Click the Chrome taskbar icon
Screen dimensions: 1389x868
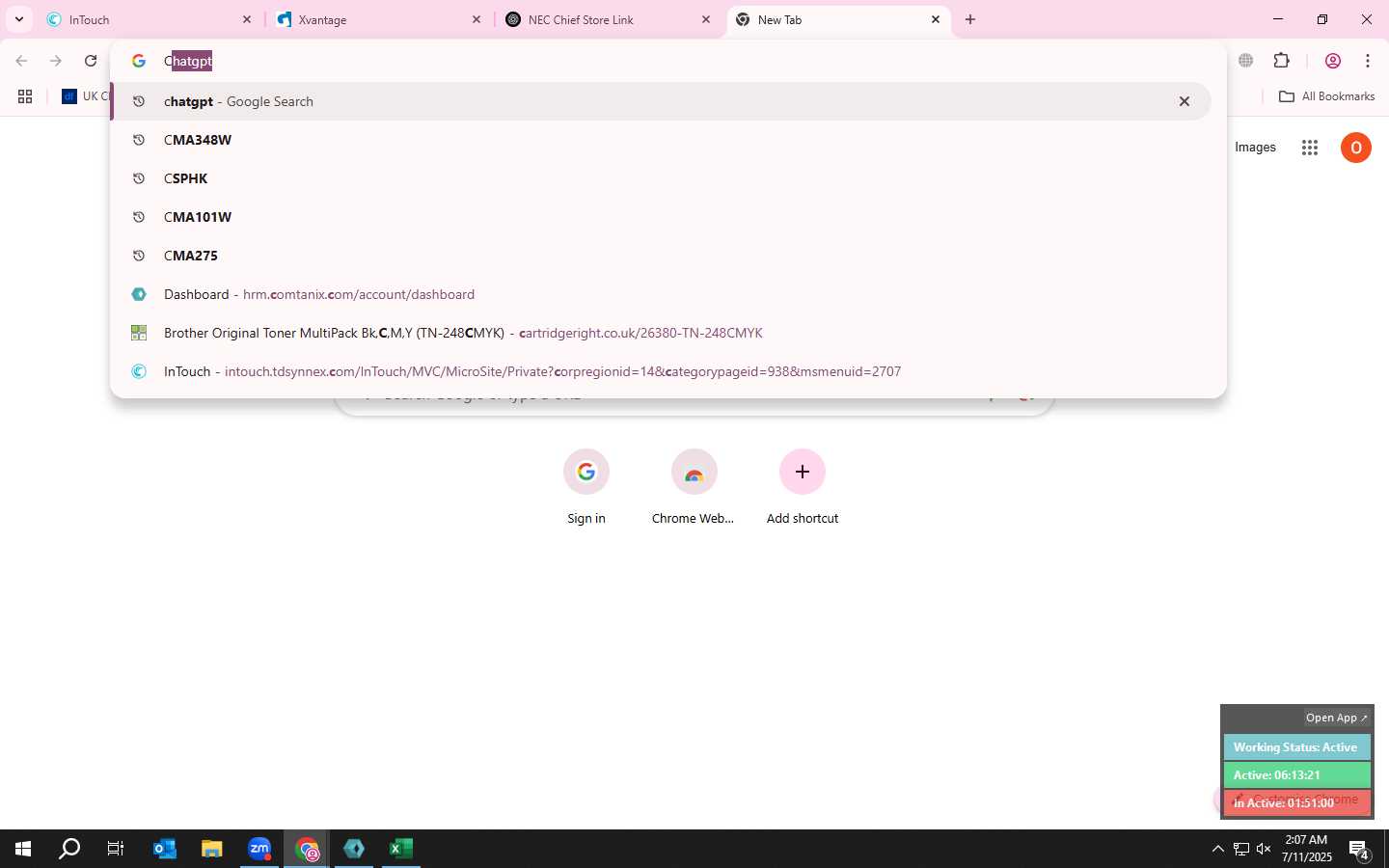[x=307, y=849]
